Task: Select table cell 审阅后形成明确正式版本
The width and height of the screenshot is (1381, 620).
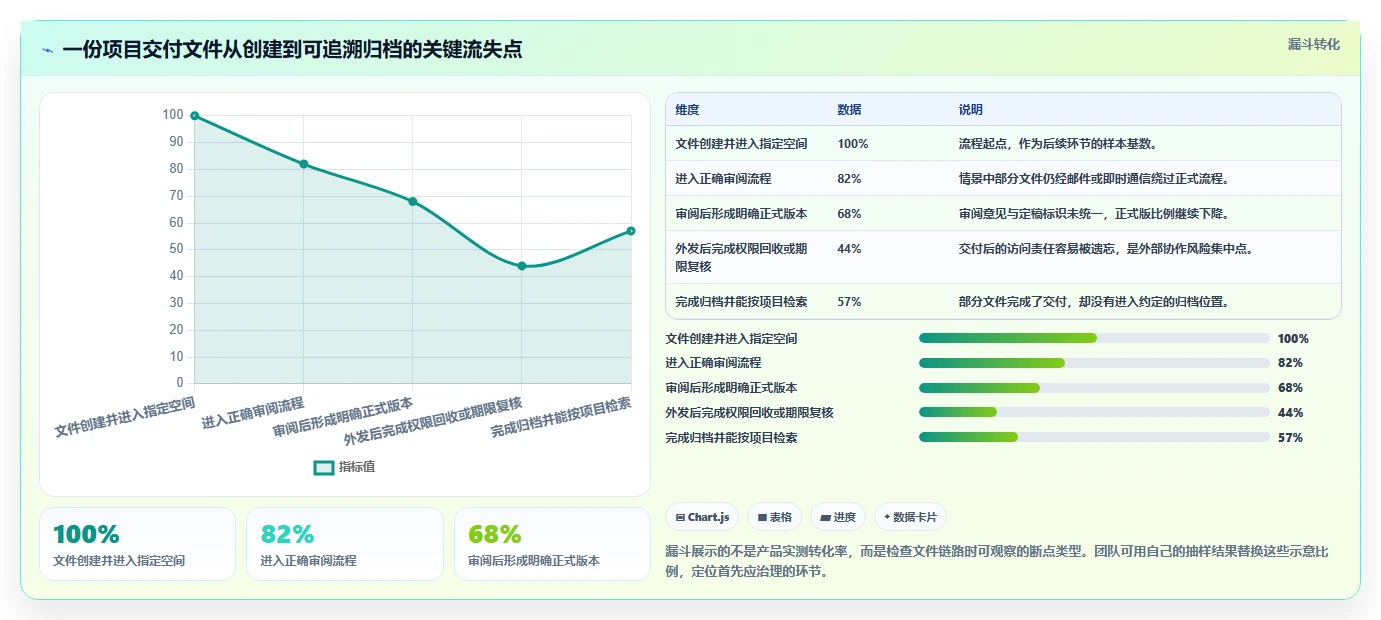Action: click(741, 214)
